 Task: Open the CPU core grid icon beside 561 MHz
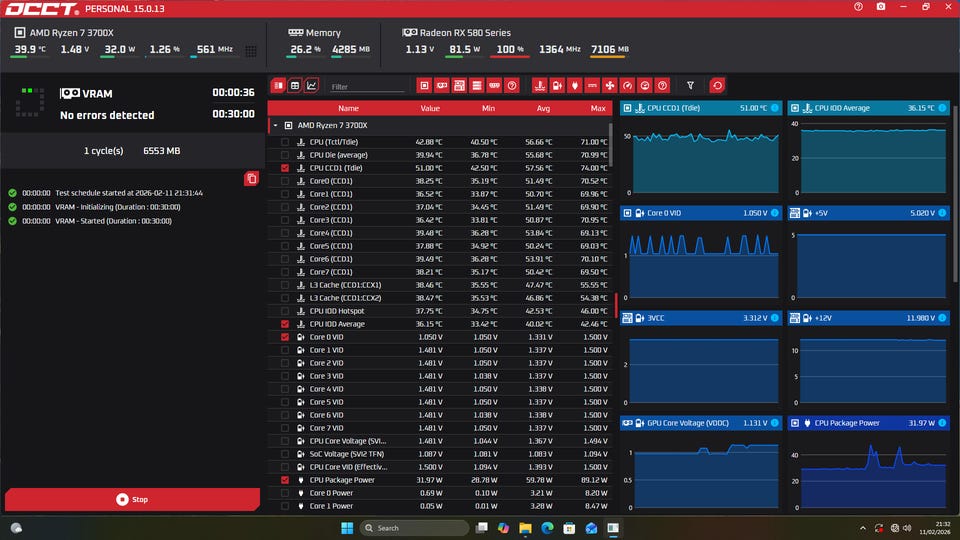pyautogui.click(x=251, y=51)
